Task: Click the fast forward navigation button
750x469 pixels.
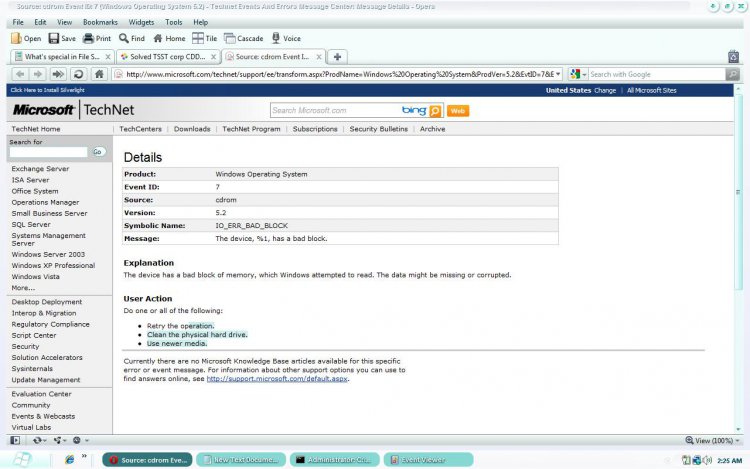Action: [58, 74]
